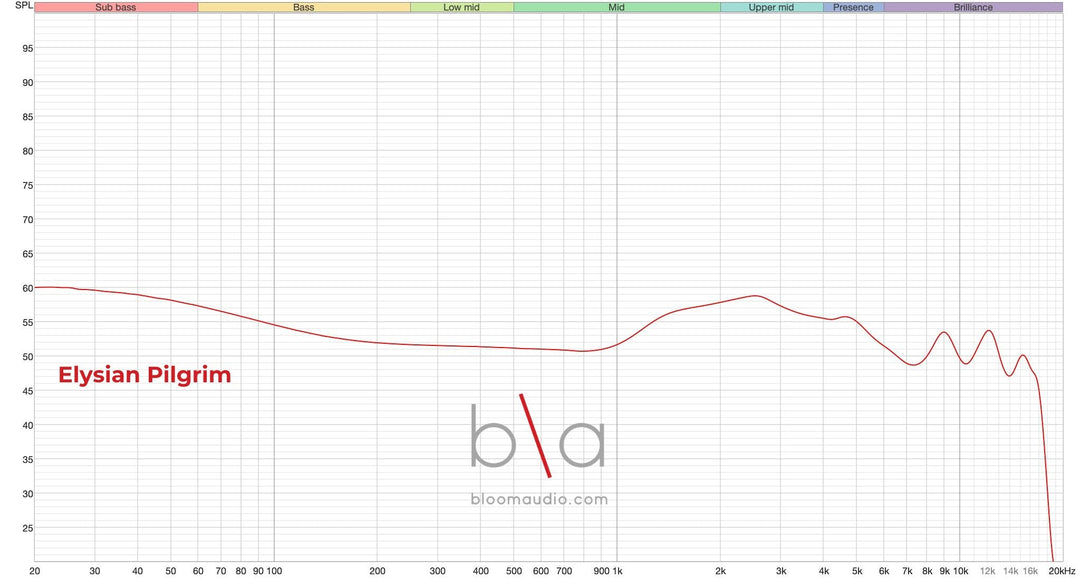Click the 100 Hz frequency tick label
Image resolution: width=1080 pixels, height=579 pixels.
(x=274, y=571)
